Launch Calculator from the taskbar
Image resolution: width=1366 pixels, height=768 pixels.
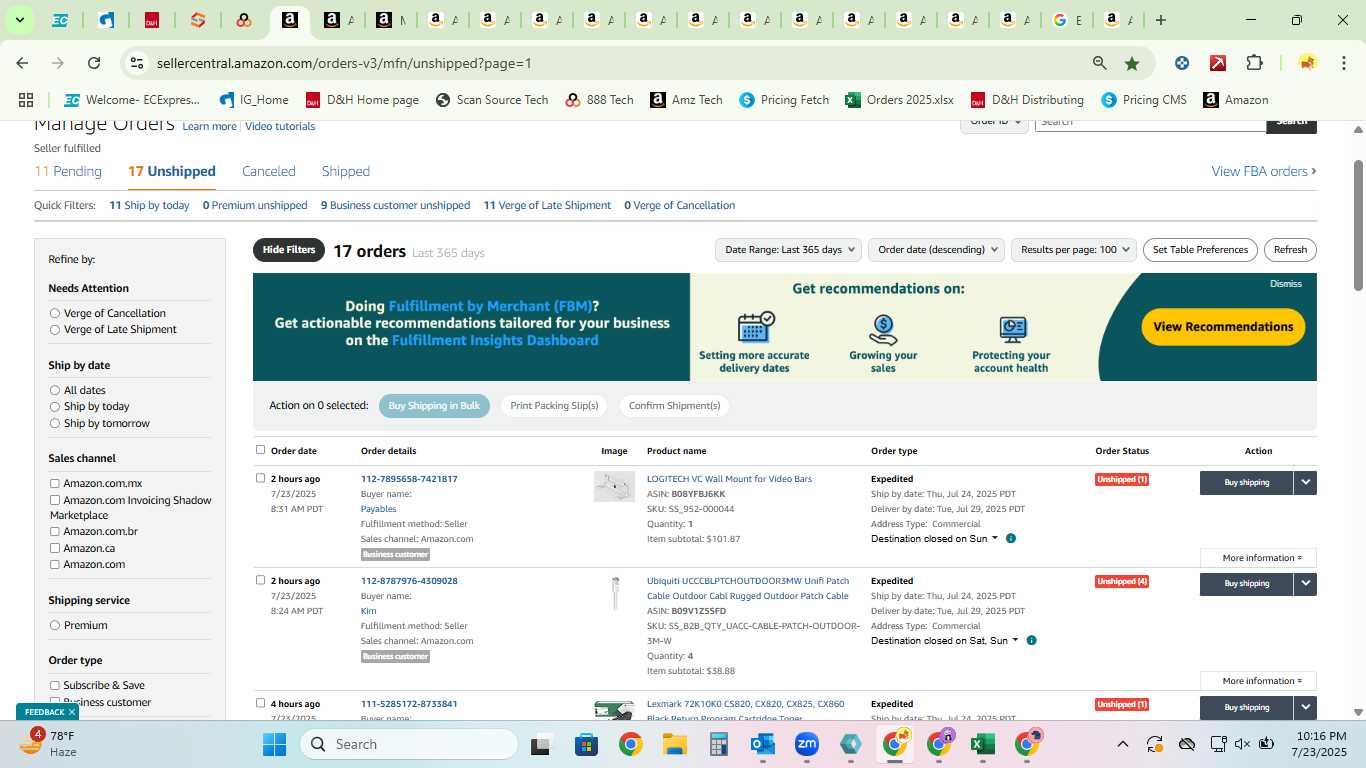pyautogui.click(x=718, y=744)
